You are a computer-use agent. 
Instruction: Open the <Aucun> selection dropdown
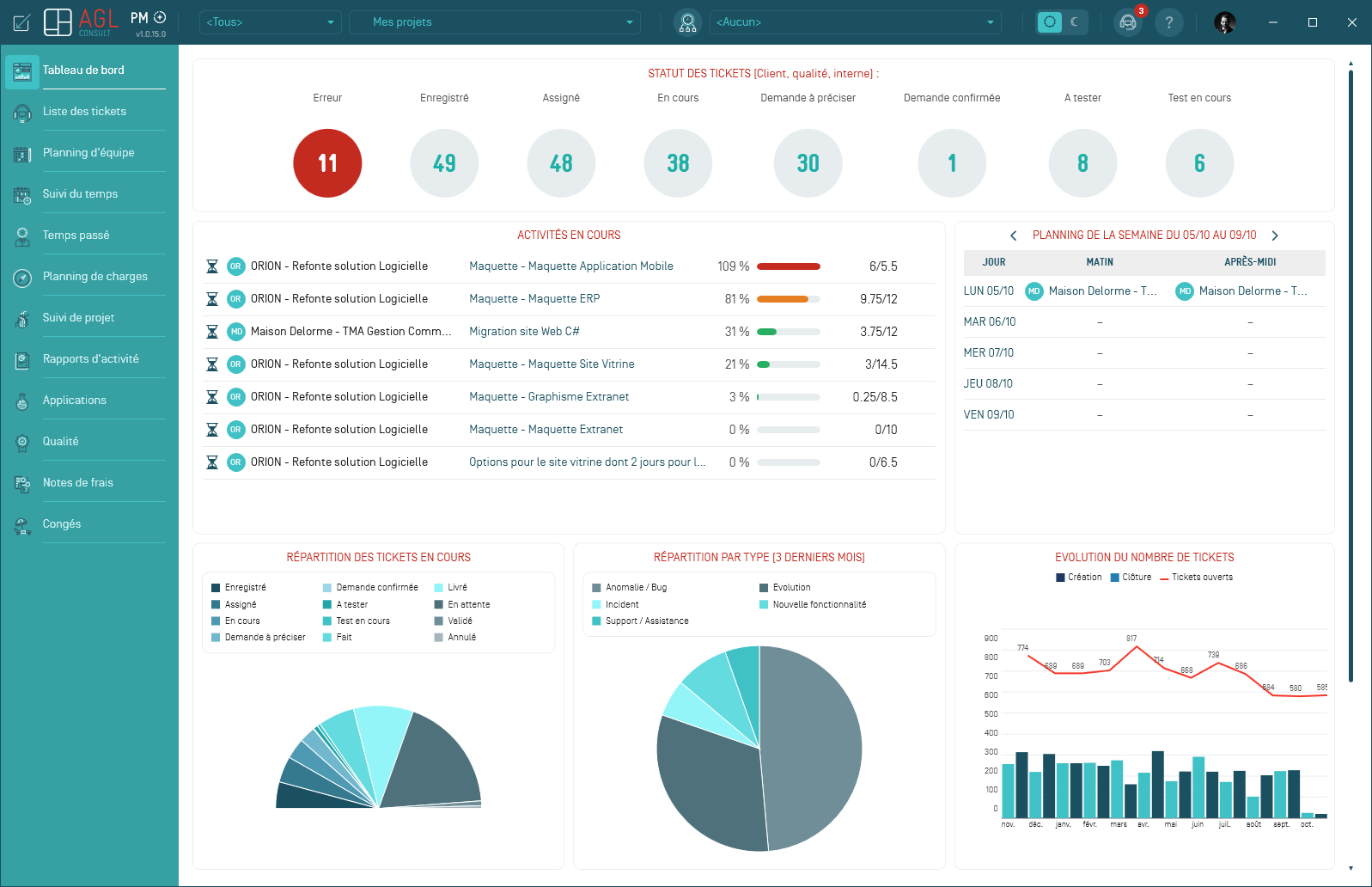(x=856, y=22)
